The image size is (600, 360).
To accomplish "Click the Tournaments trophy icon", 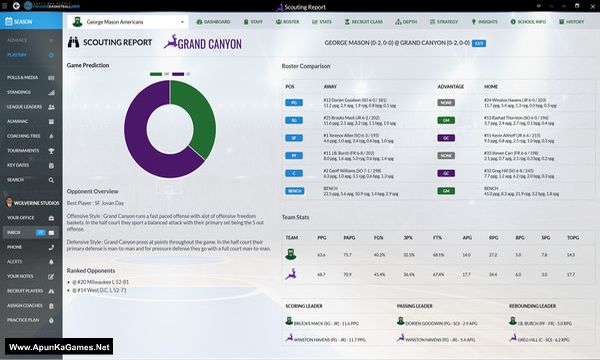I will pos(51,151).
